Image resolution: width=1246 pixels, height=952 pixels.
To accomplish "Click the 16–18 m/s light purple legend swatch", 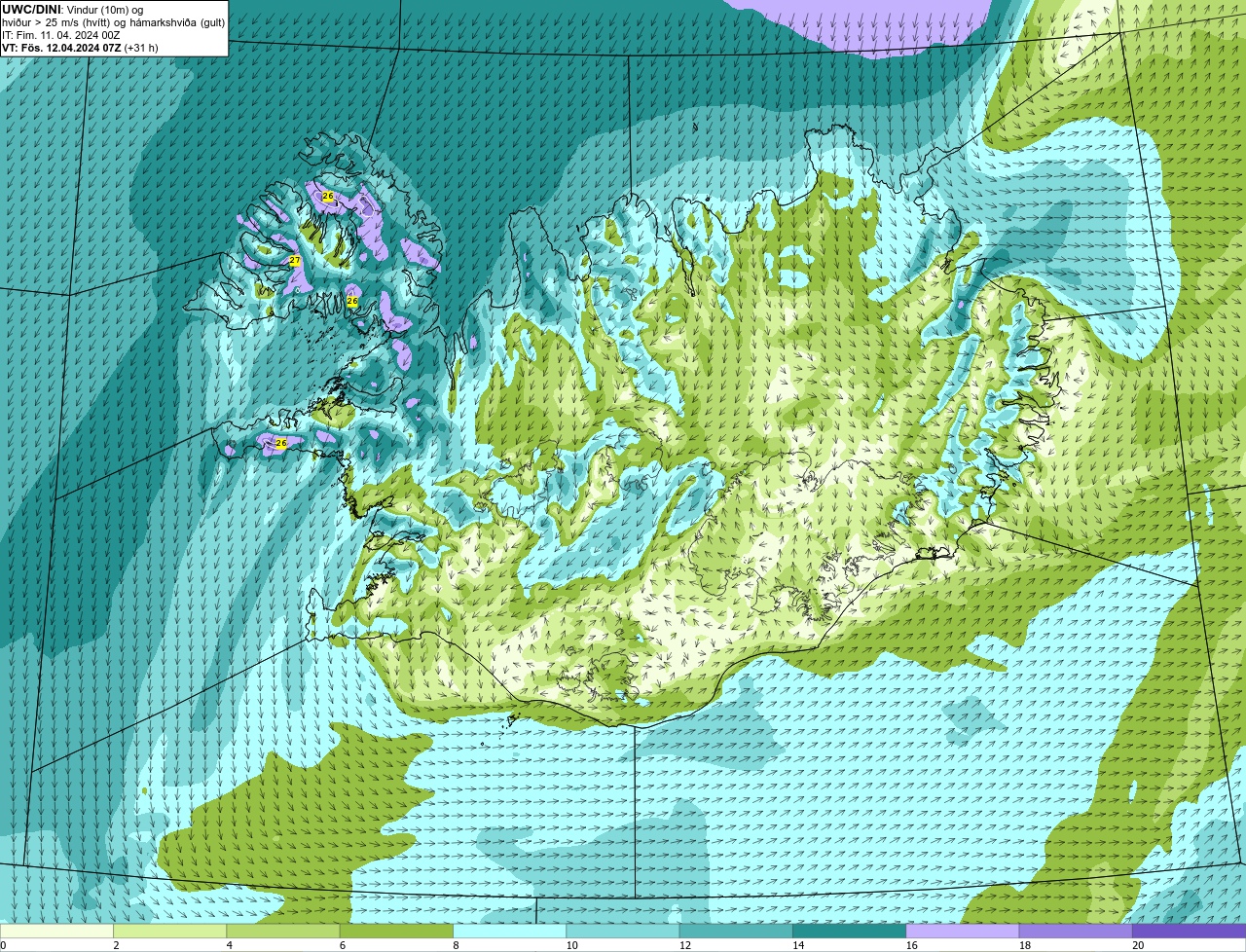I will [963, 931].
